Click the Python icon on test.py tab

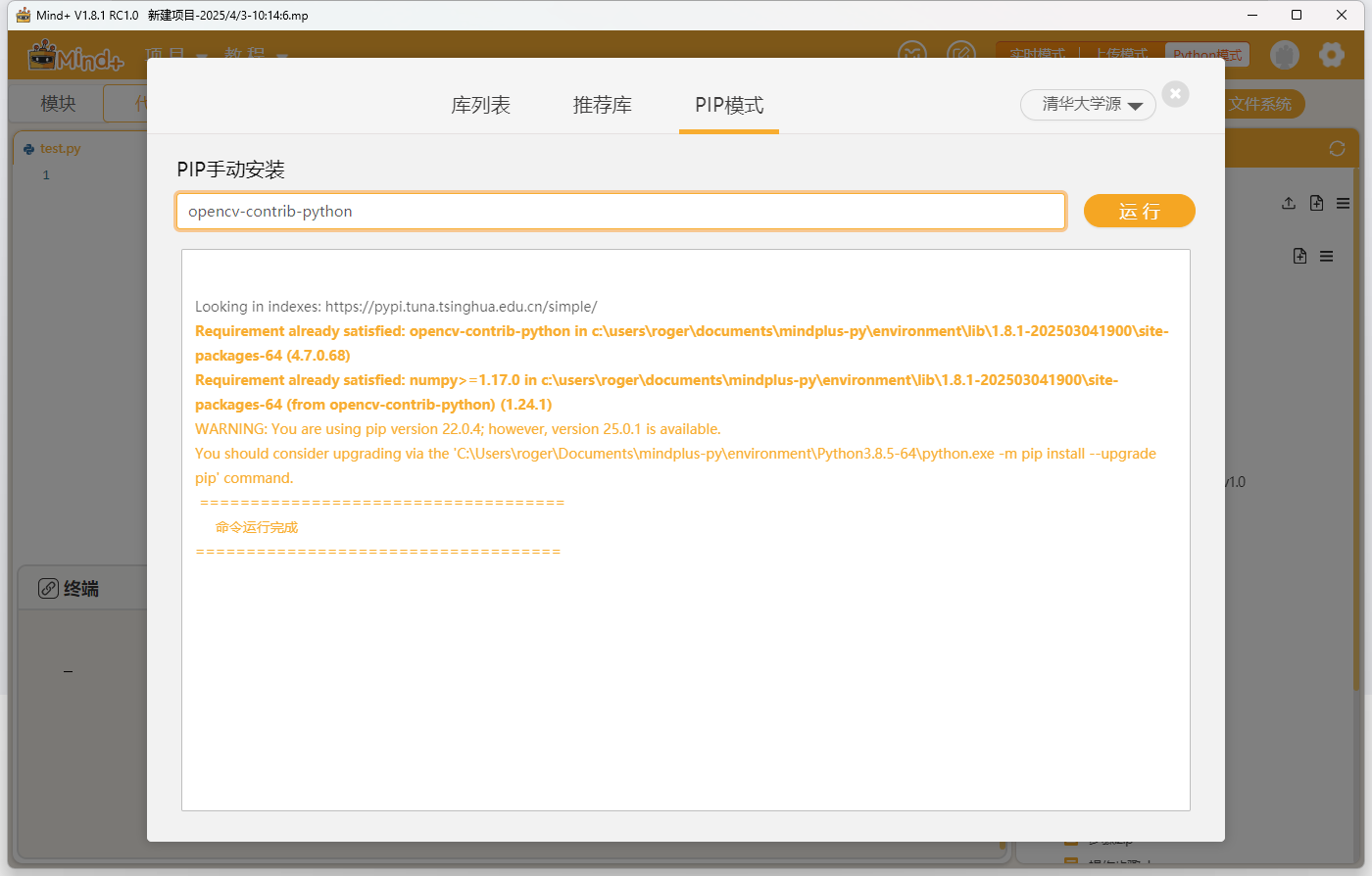click(29, 149)
